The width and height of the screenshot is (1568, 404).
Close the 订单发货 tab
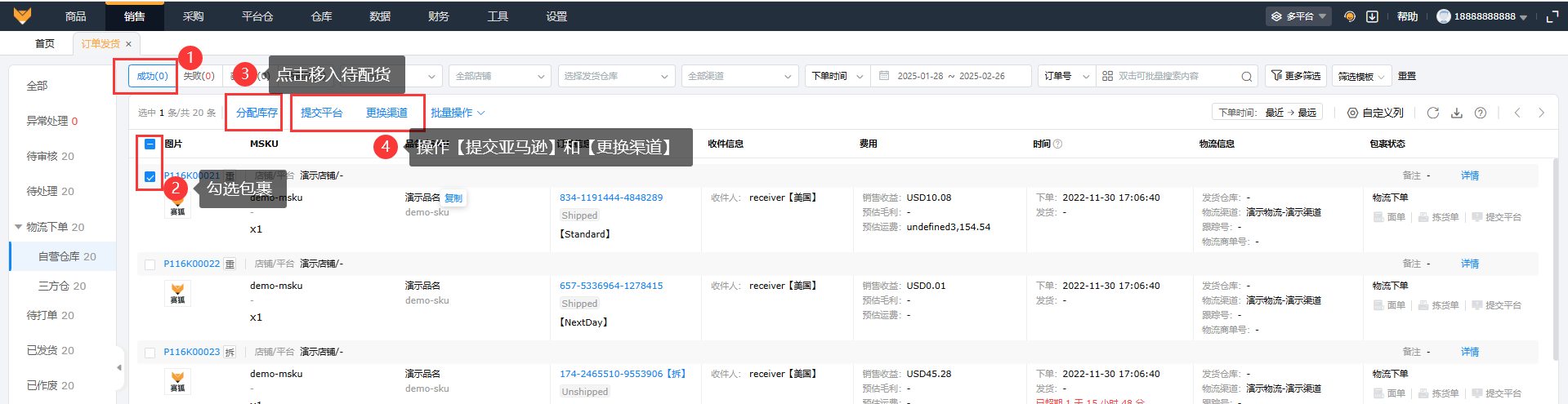(x=128, y=44)
